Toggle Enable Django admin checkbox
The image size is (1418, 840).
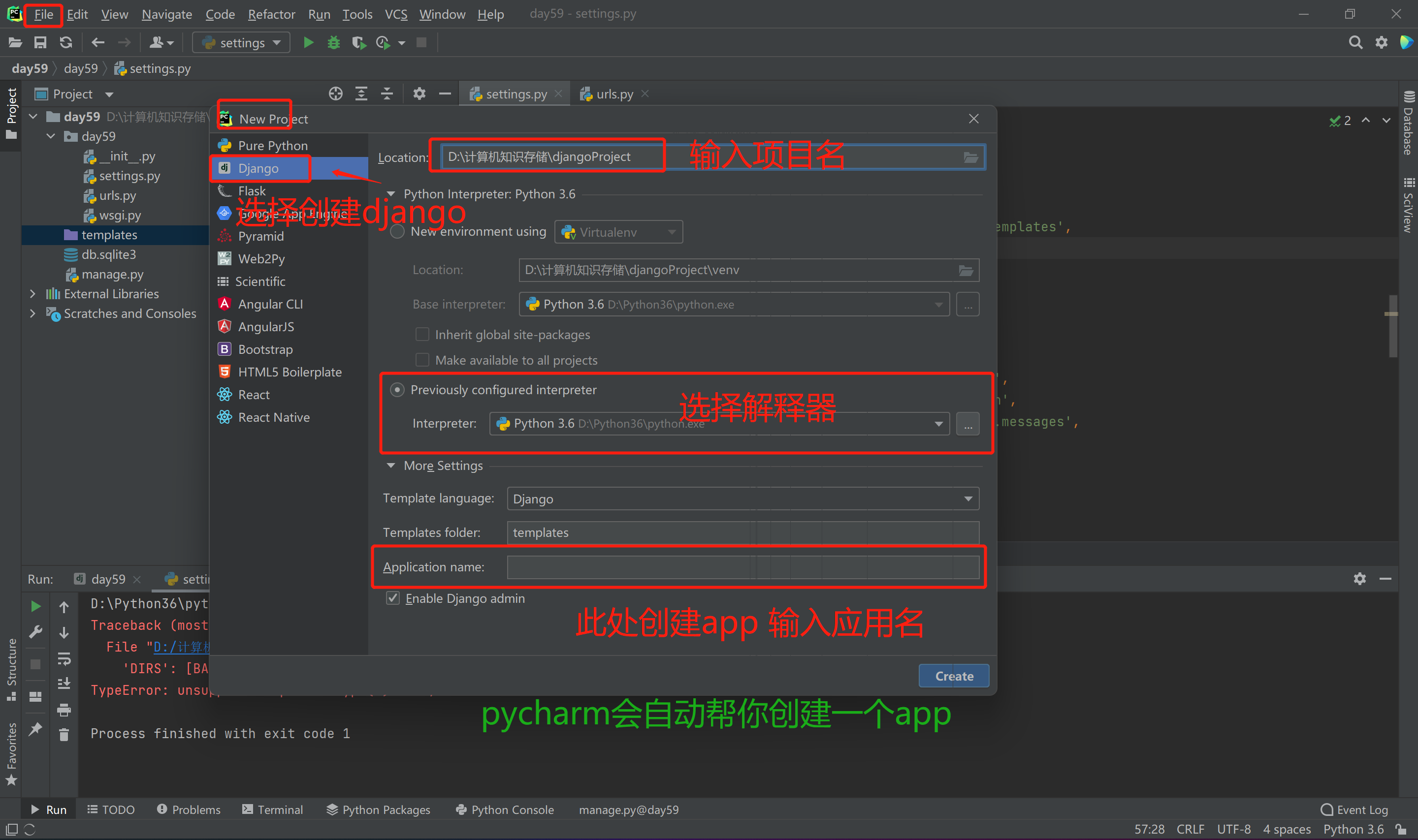pyautogui.click(x=393, y=598)
